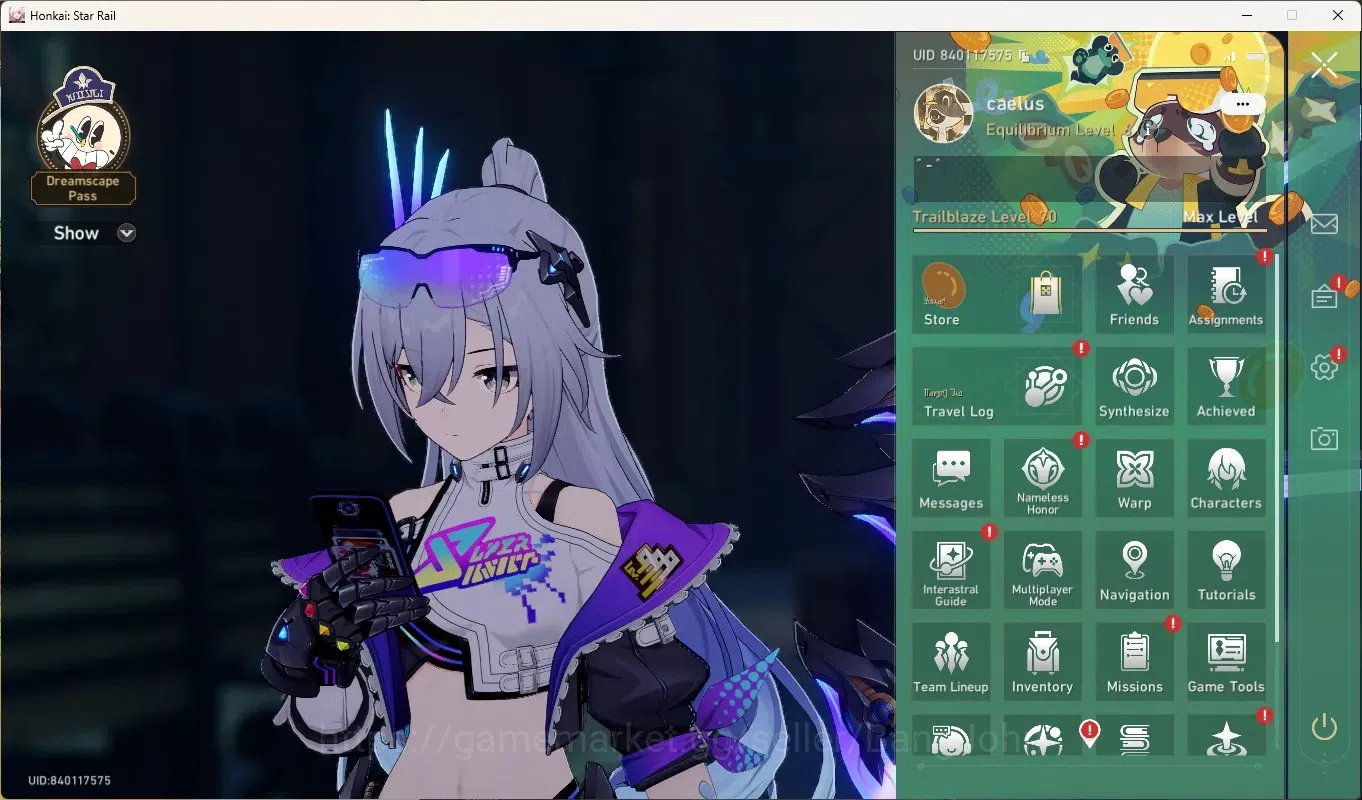Close the phone menu with the X
Image resolution: width=1362 pixels, height=800 pixels.
click(1324, 67)
